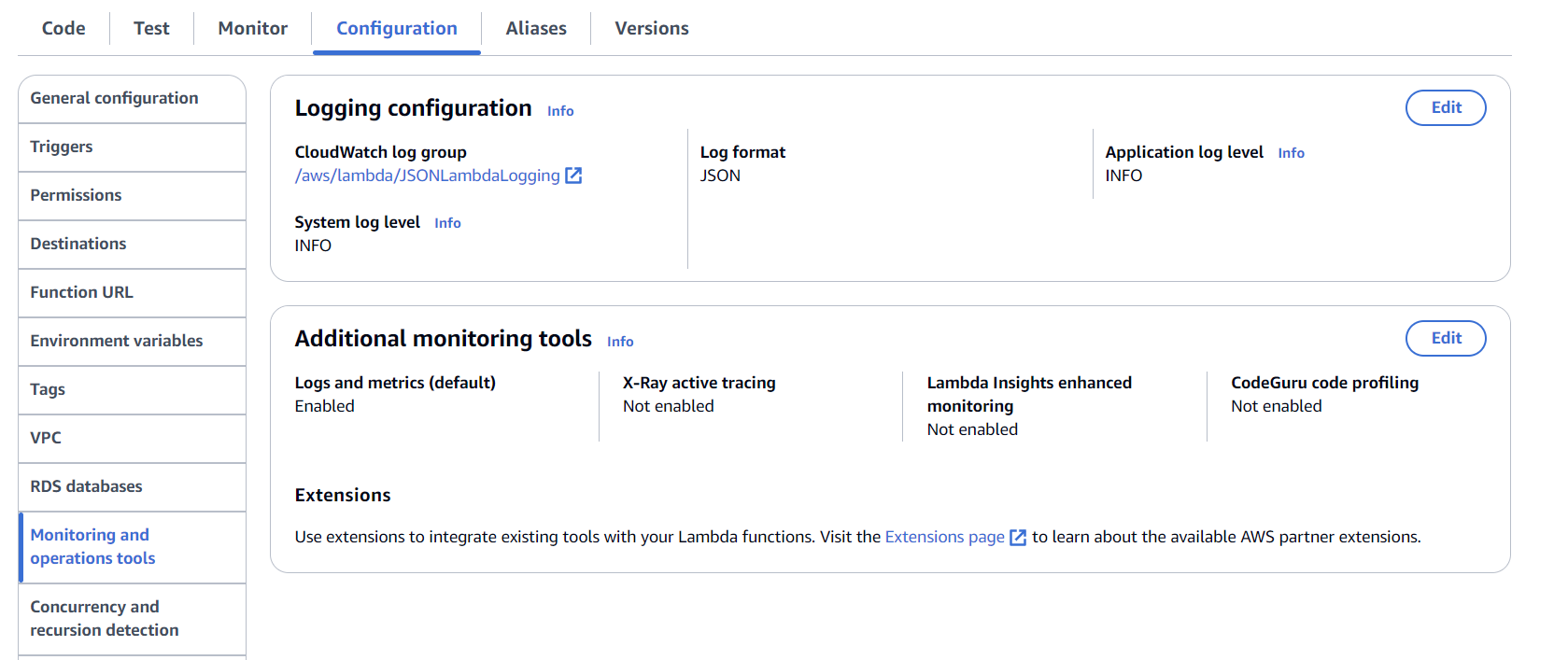Edit the Logging configuration section

point(1445,107)
